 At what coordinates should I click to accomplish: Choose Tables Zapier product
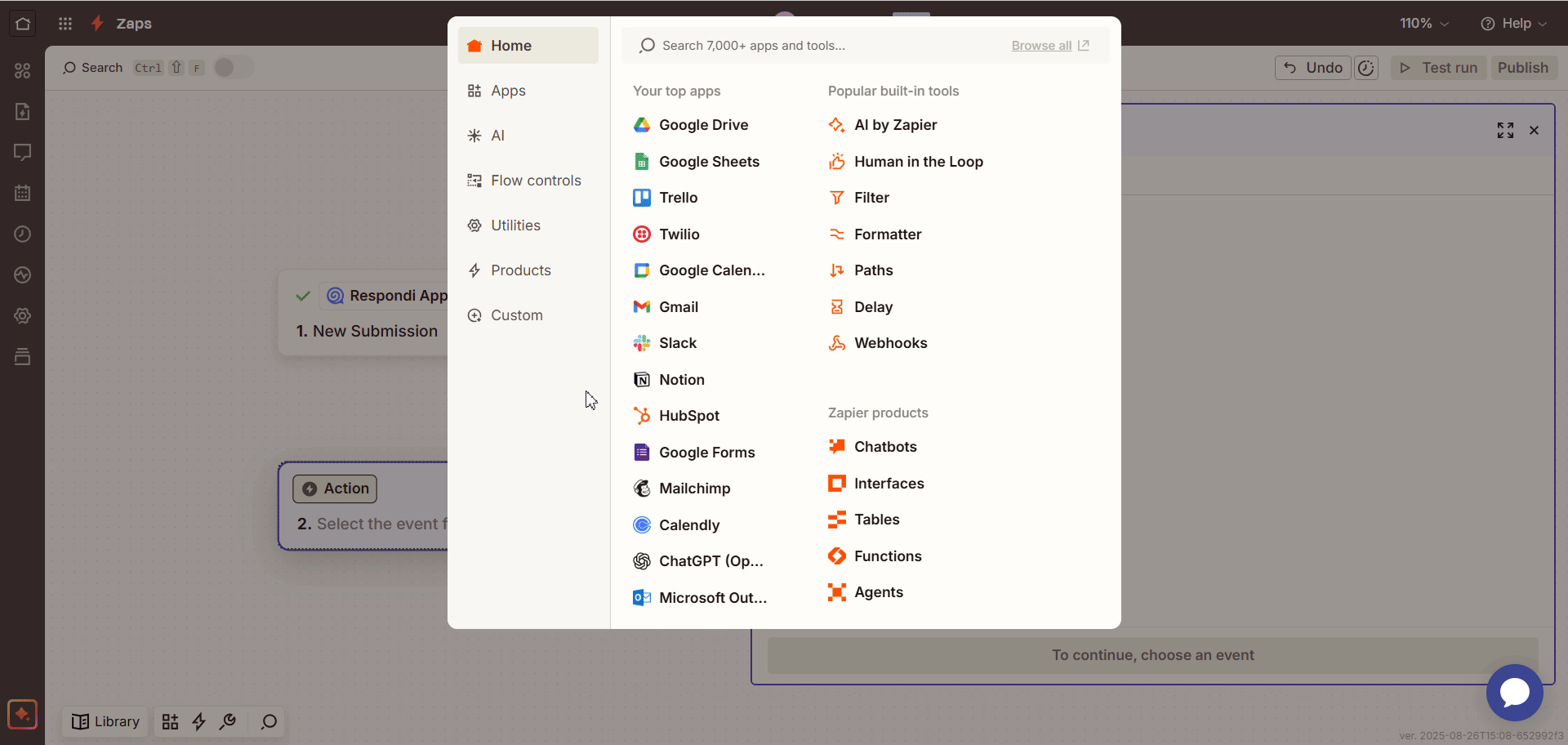pyautogui.click(x=864, y=520)
